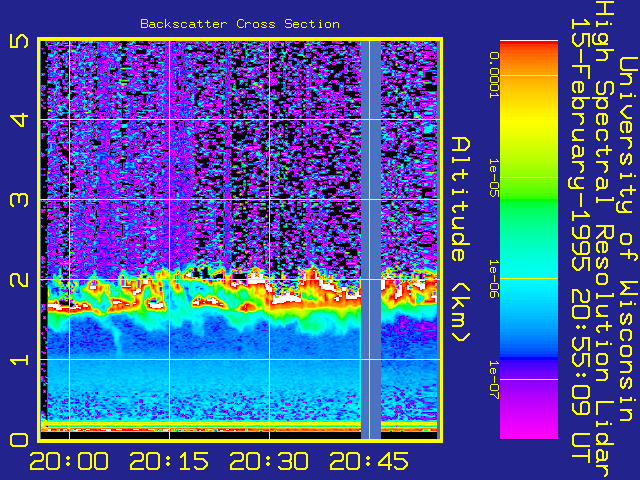Click the altitude axis label 4
640x480 pixels.
tap(19, 120)
